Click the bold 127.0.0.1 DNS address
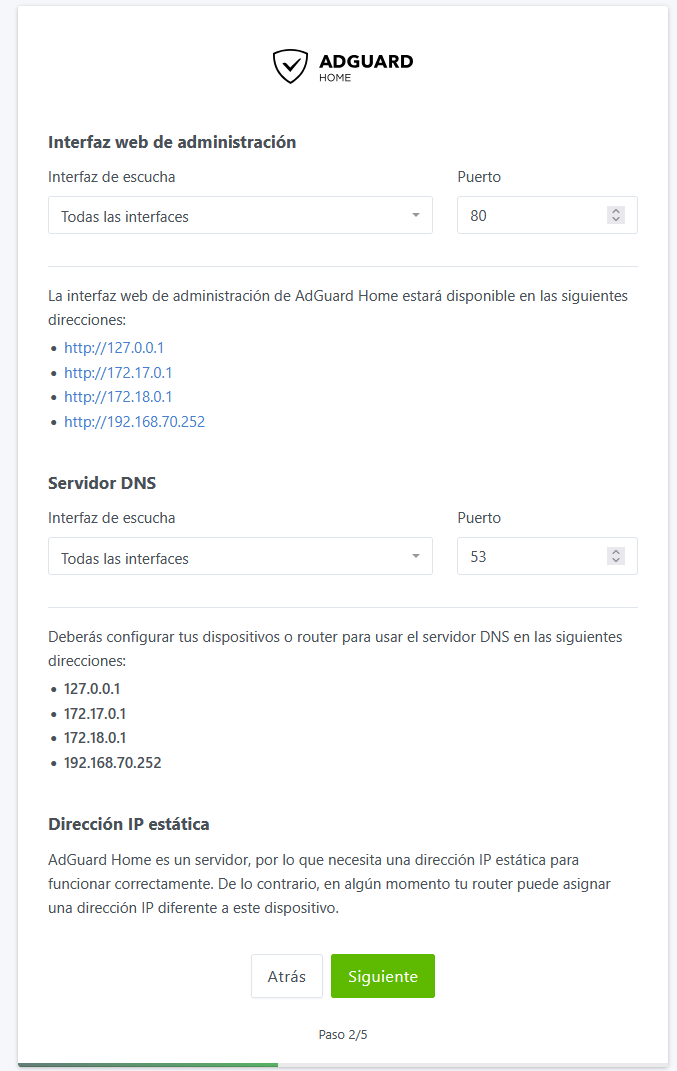 pos(92,689)
